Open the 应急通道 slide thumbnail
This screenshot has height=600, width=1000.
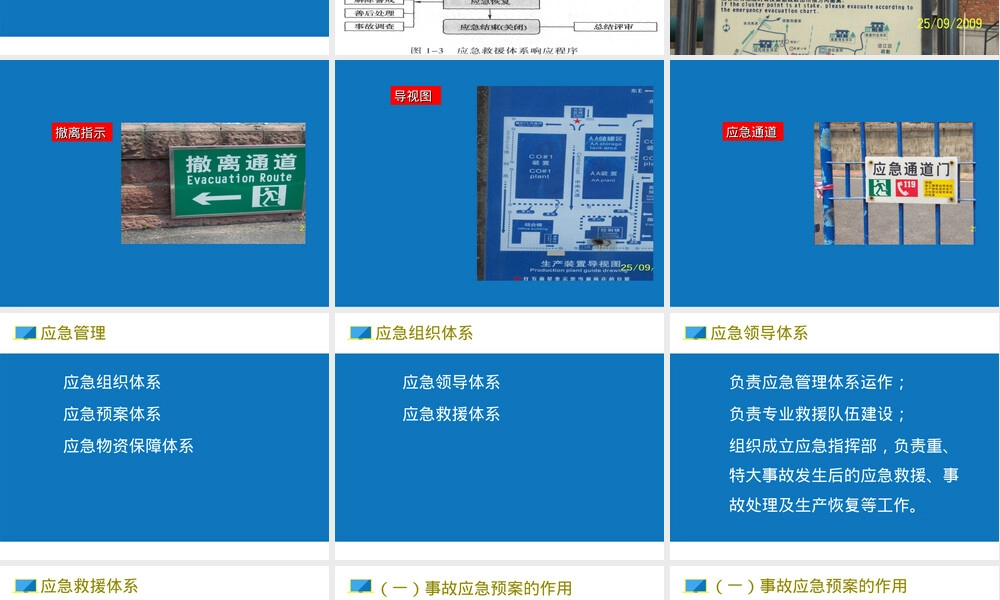(x=834, y=183)
